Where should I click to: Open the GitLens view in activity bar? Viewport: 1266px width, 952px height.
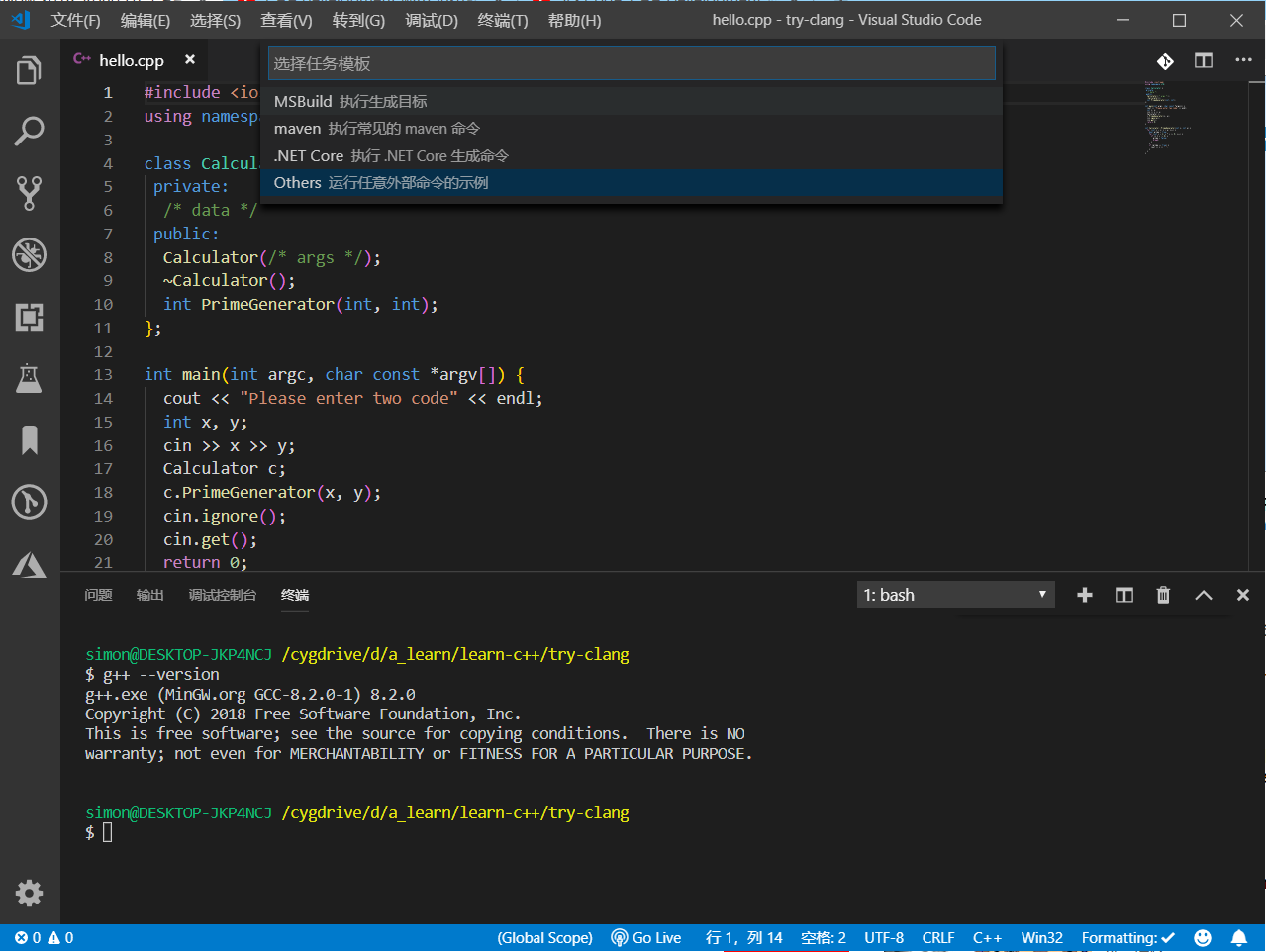coord(29,502)
